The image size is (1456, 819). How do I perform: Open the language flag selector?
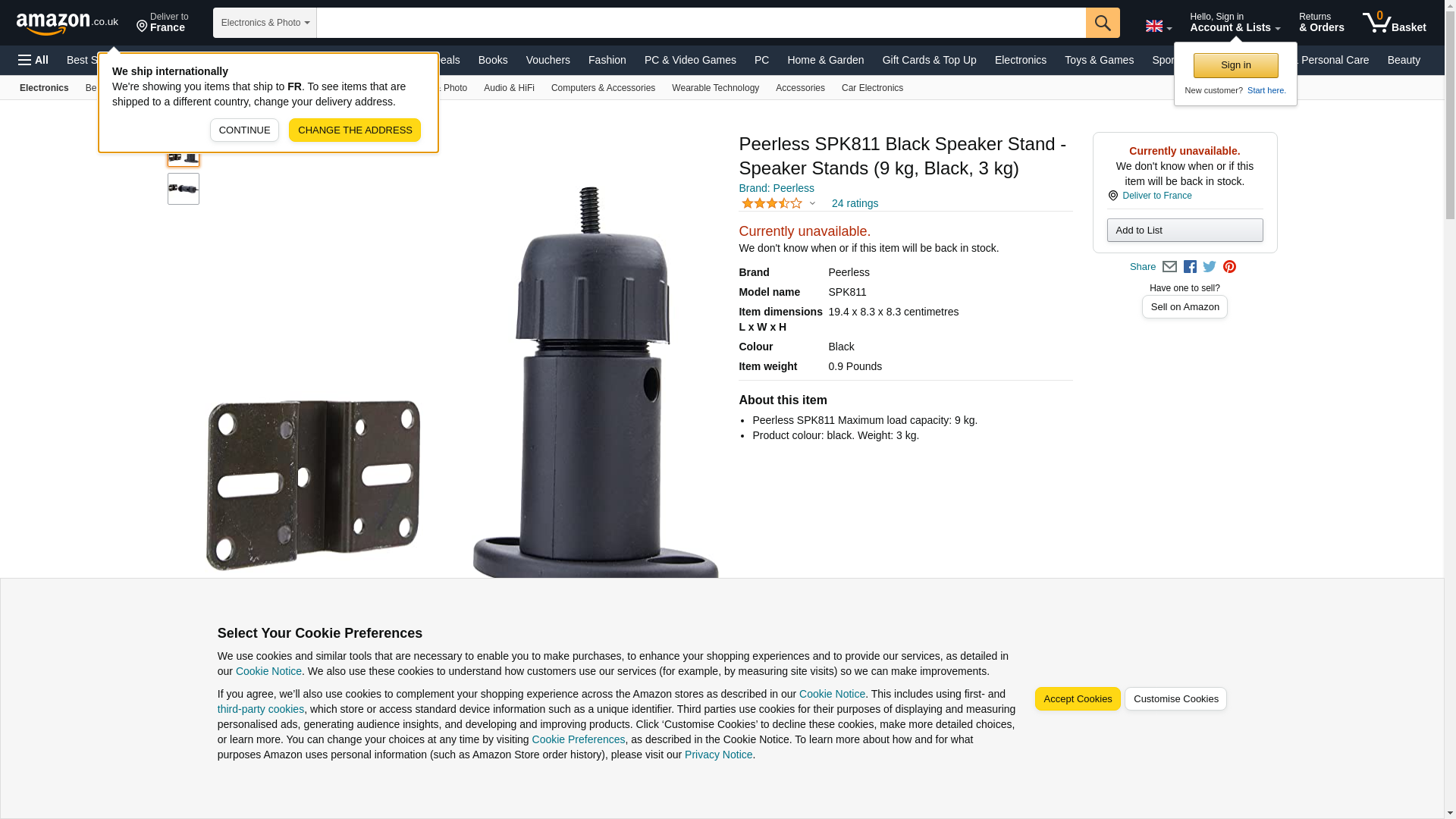pos(1158,27)
